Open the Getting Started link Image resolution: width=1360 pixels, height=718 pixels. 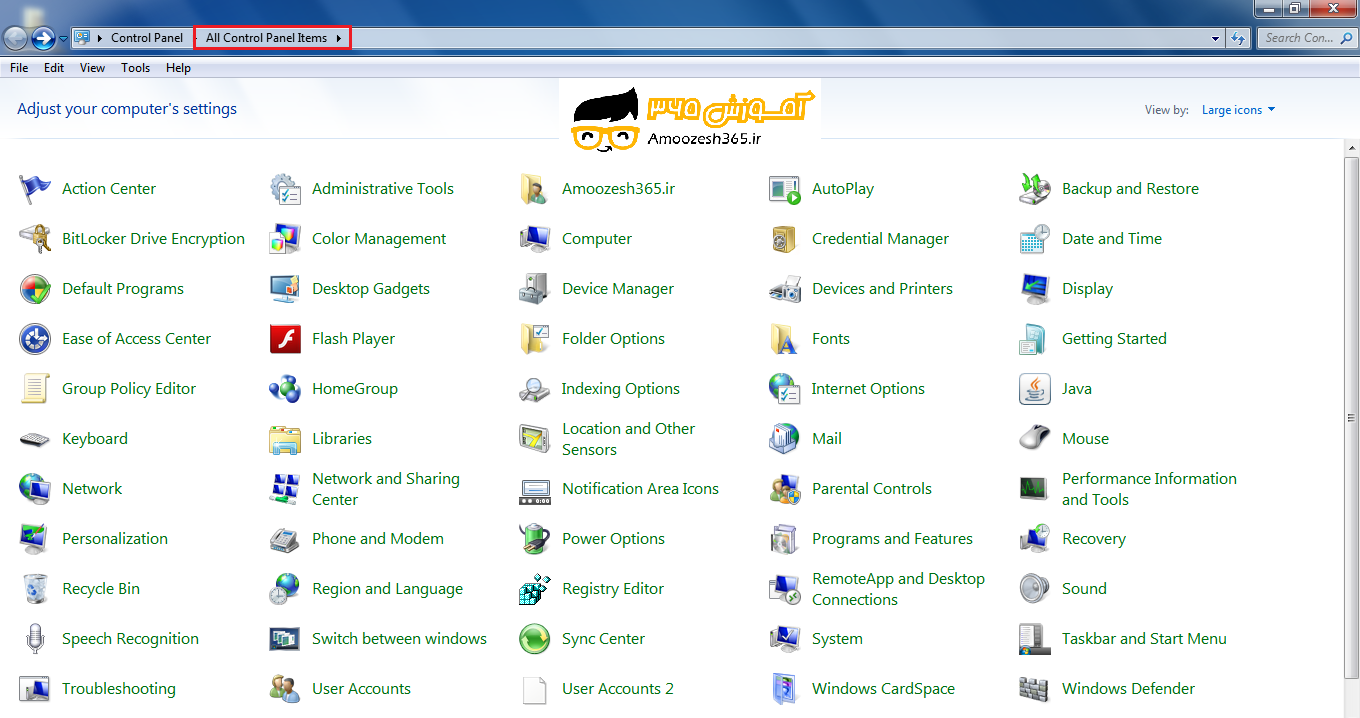coord(1114,339)
